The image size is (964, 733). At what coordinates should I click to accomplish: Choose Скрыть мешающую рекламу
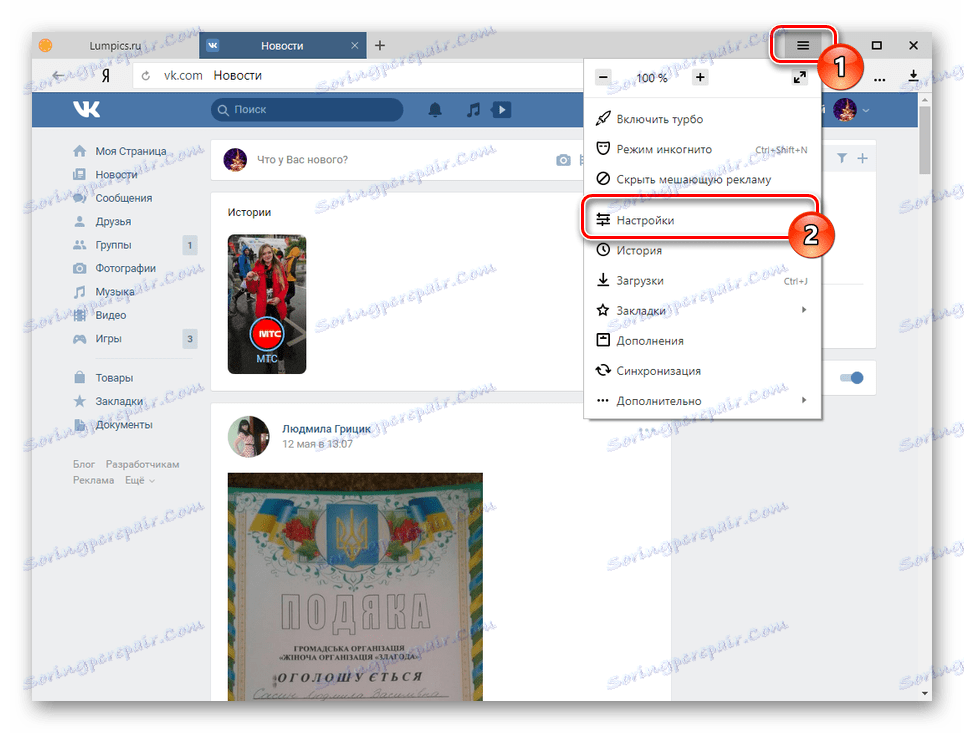pyautogui.click(x=702, y=180)
